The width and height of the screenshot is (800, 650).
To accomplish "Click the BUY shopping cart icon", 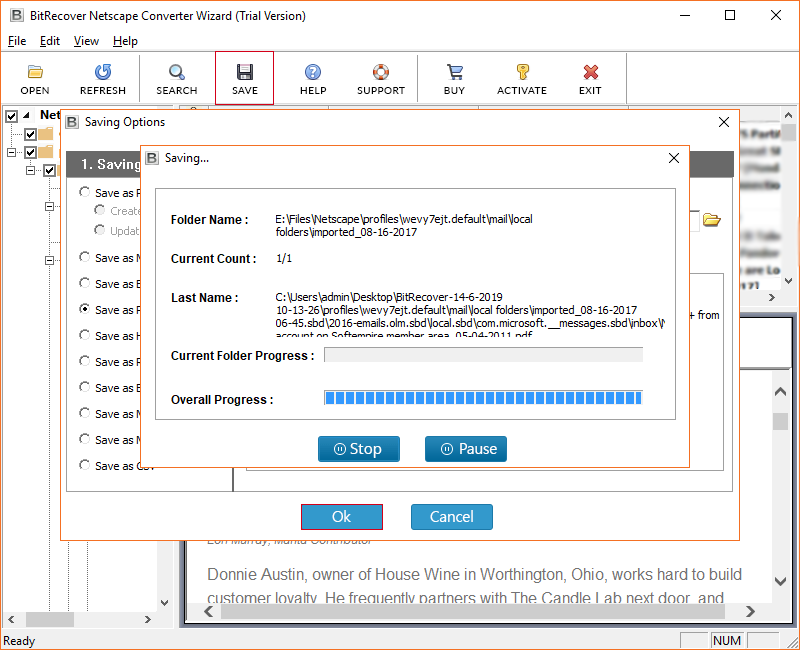I will 454,72.
